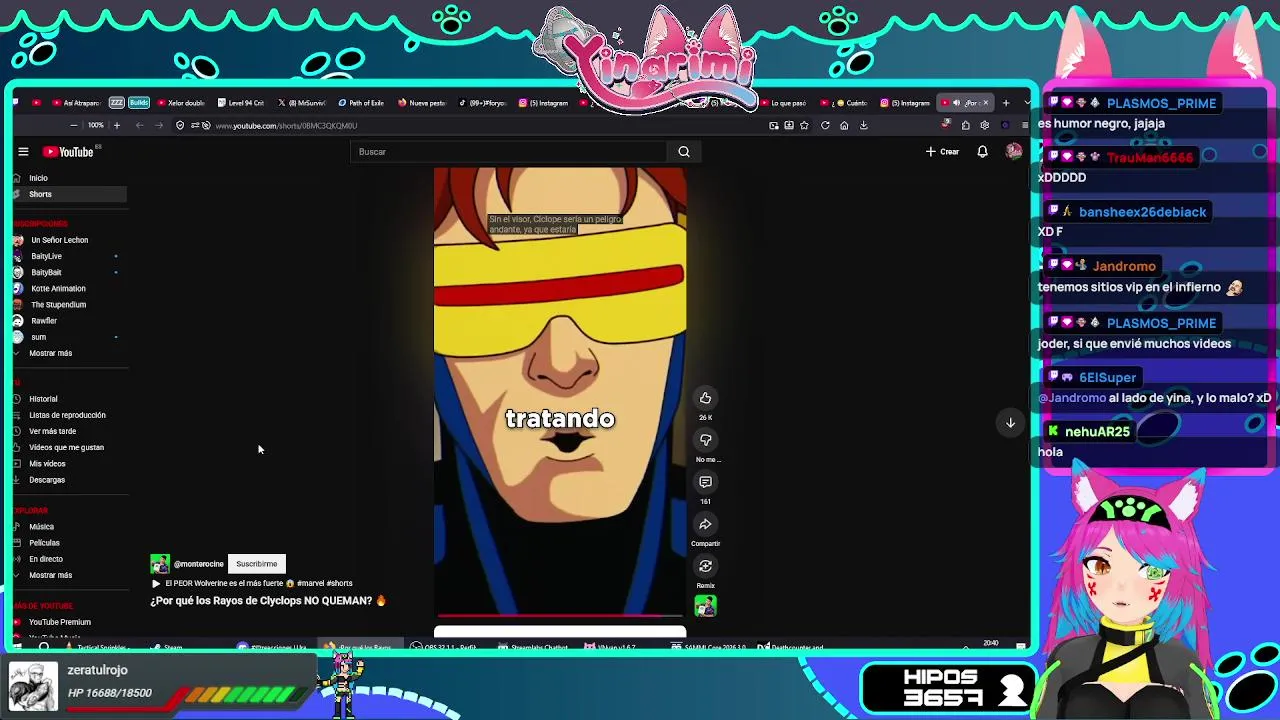Open The Stupendium channel
The width and height of the screenshot is (1280, 720).
click(58, 304)
